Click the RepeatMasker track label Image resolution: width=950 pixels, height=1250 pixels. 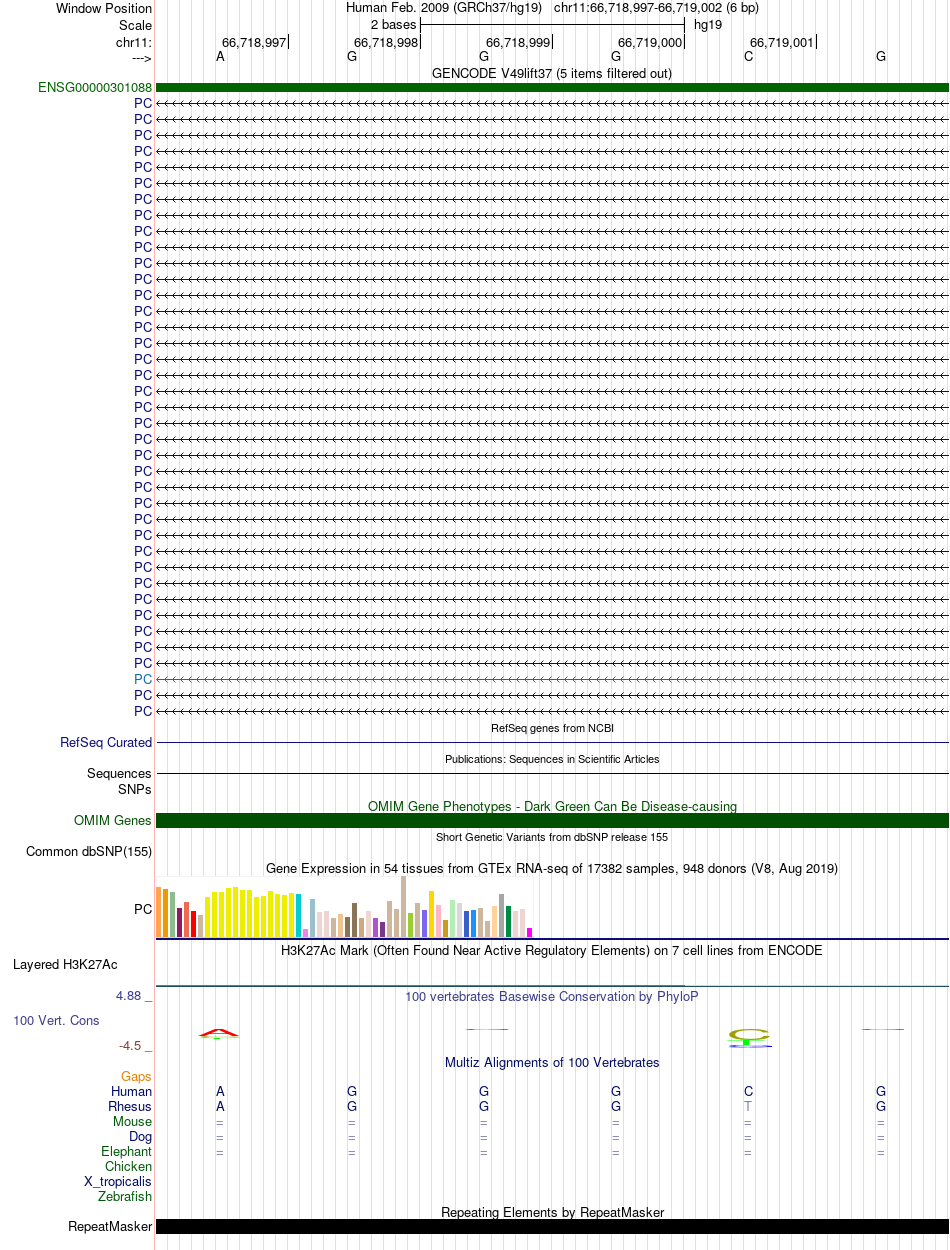pyautogui.click(x=110, y=1226)
